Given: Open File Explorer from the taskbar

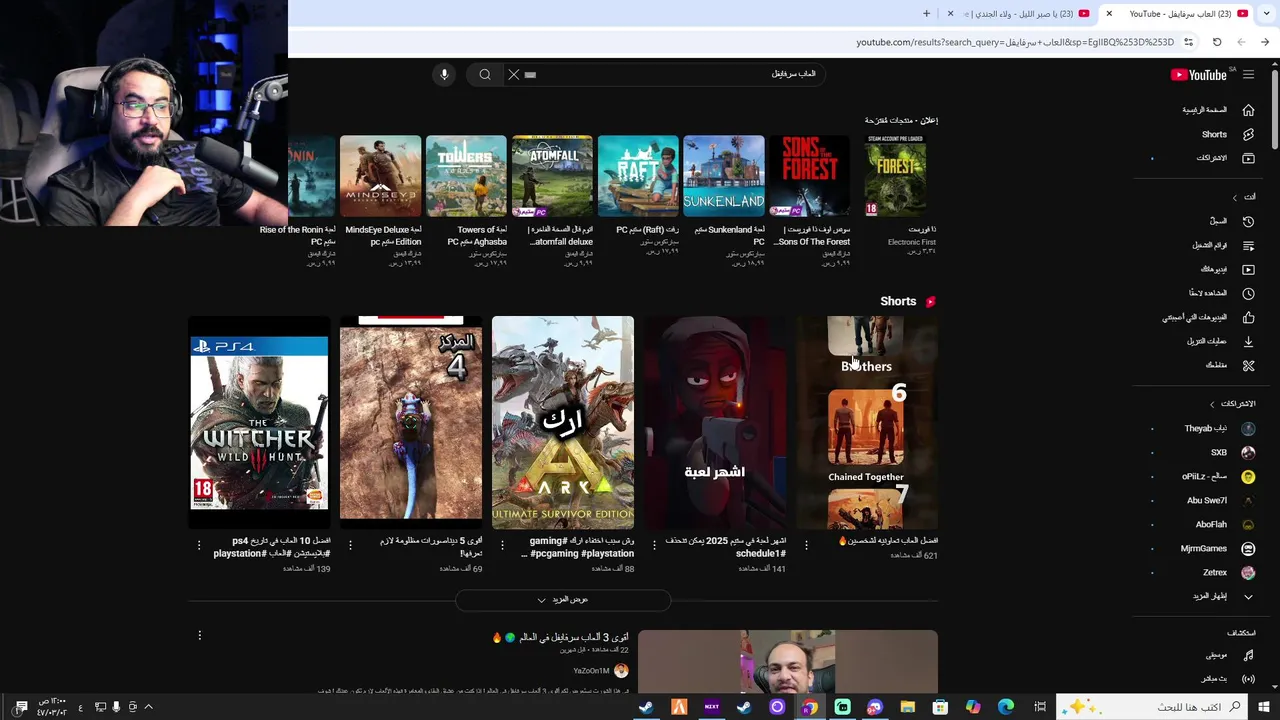Looking at the screenshot, I should [x=908, y=707].
